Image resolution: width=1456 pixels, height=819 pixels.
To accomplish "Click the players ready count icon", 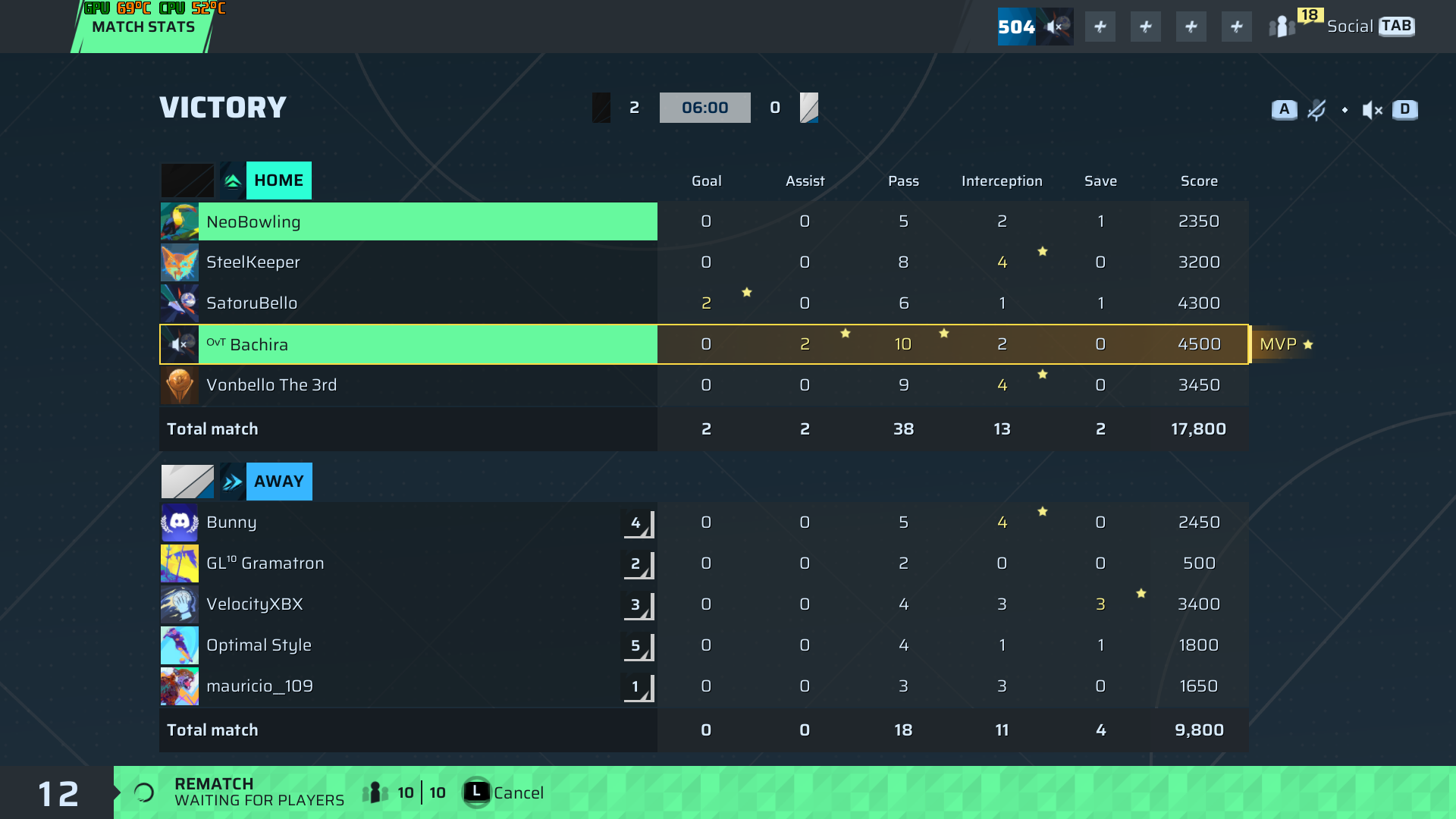I will pyautogui.click(x=375, y=792).
